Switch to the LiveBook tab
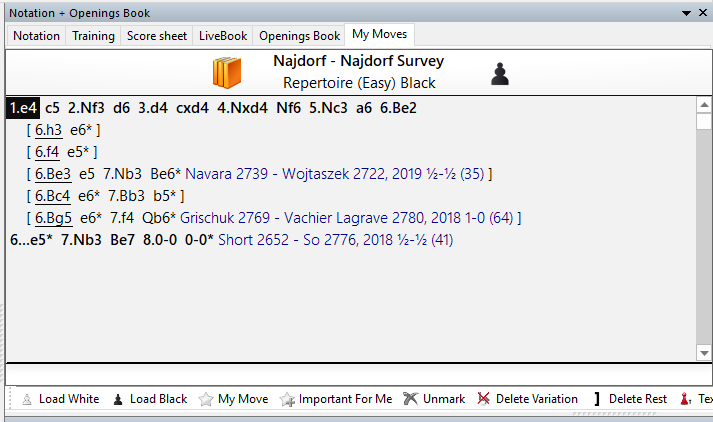Screen dimensions: 713x422 (x=222, y=36)
